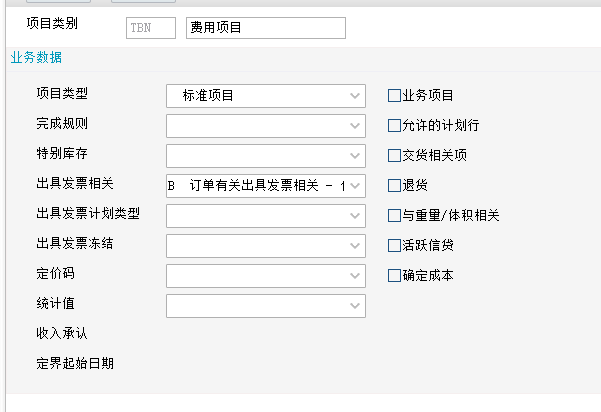Screen dimensions: 601x412
Task: Enable the 活跃信贷 checkbox
Action: [x=394, y=245]
